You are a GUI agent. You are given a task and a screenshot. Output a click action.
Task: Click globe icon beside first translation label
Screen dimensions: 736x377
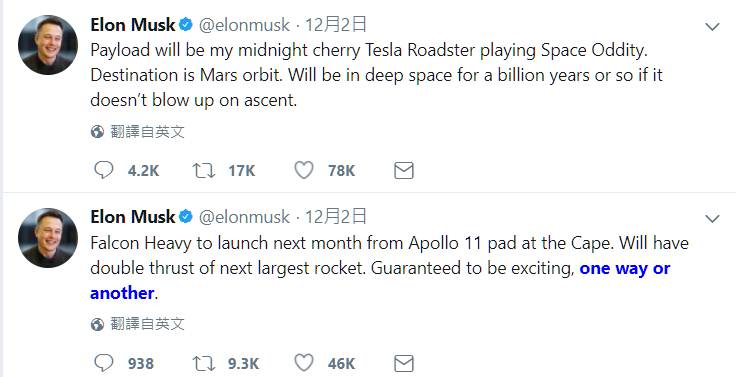[97, 132]
